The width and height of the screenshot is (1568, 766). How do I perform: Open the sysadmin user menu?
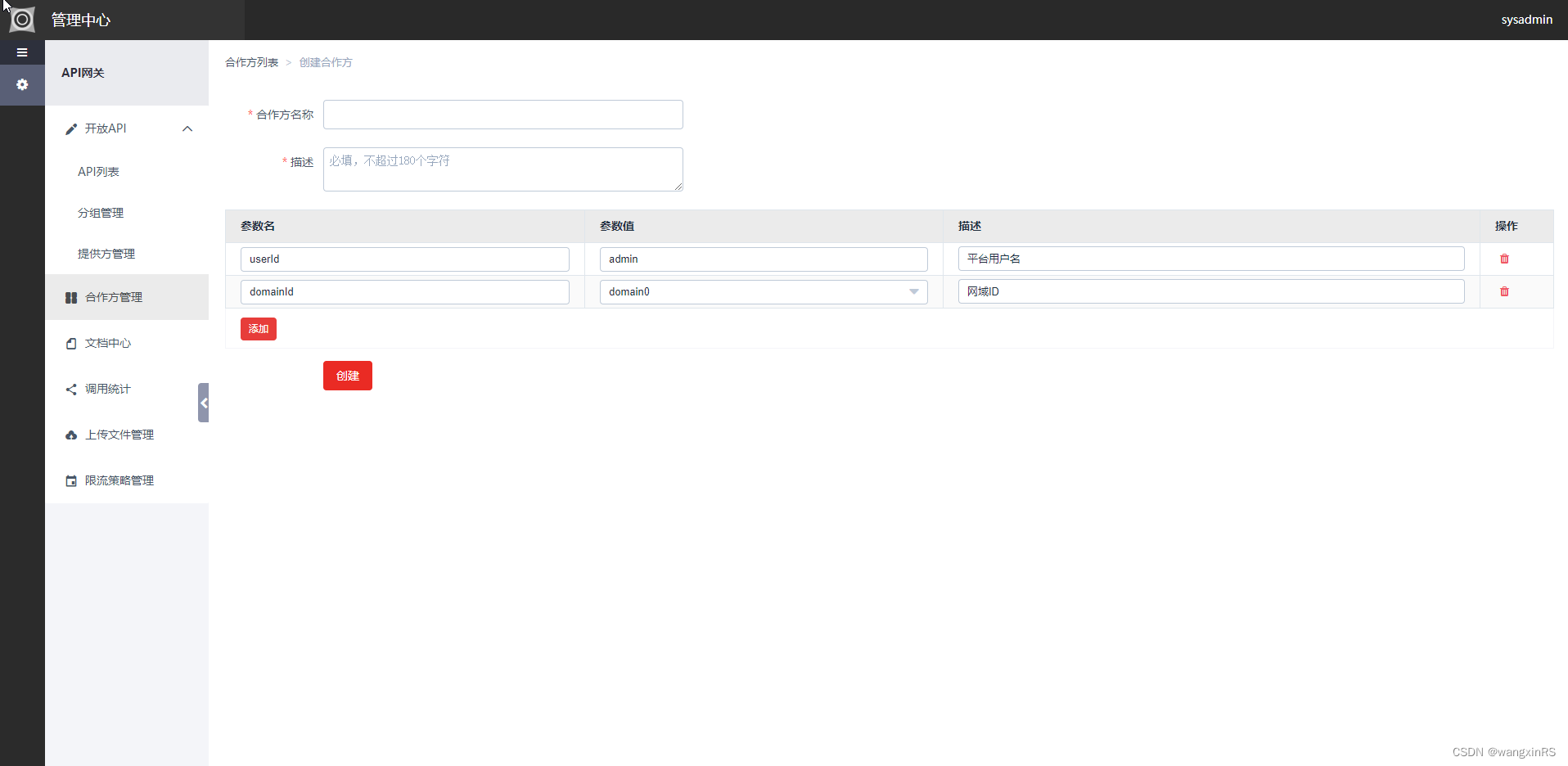pos(1526,20)
